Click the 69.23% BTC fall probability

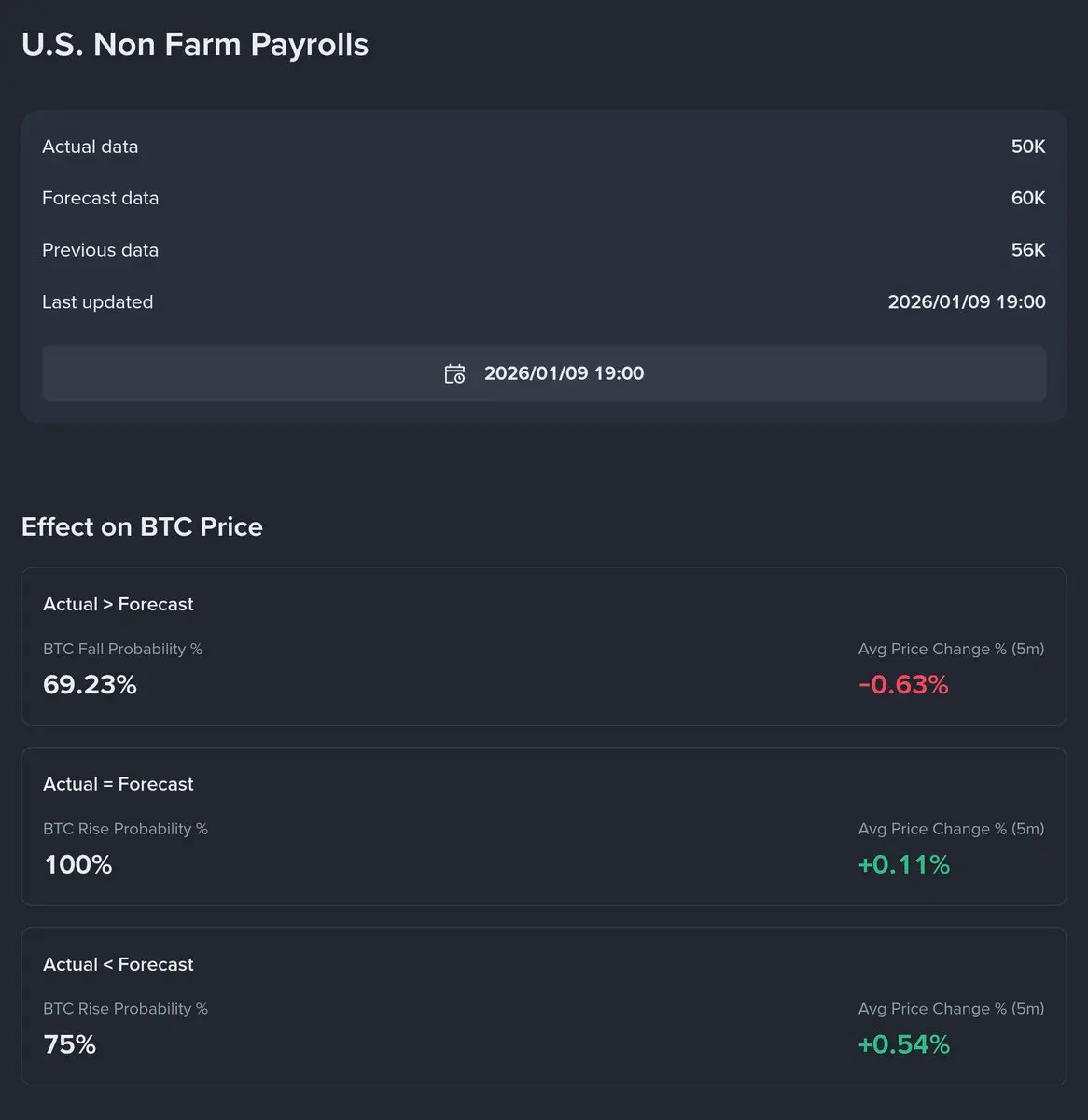coord(90,685)
